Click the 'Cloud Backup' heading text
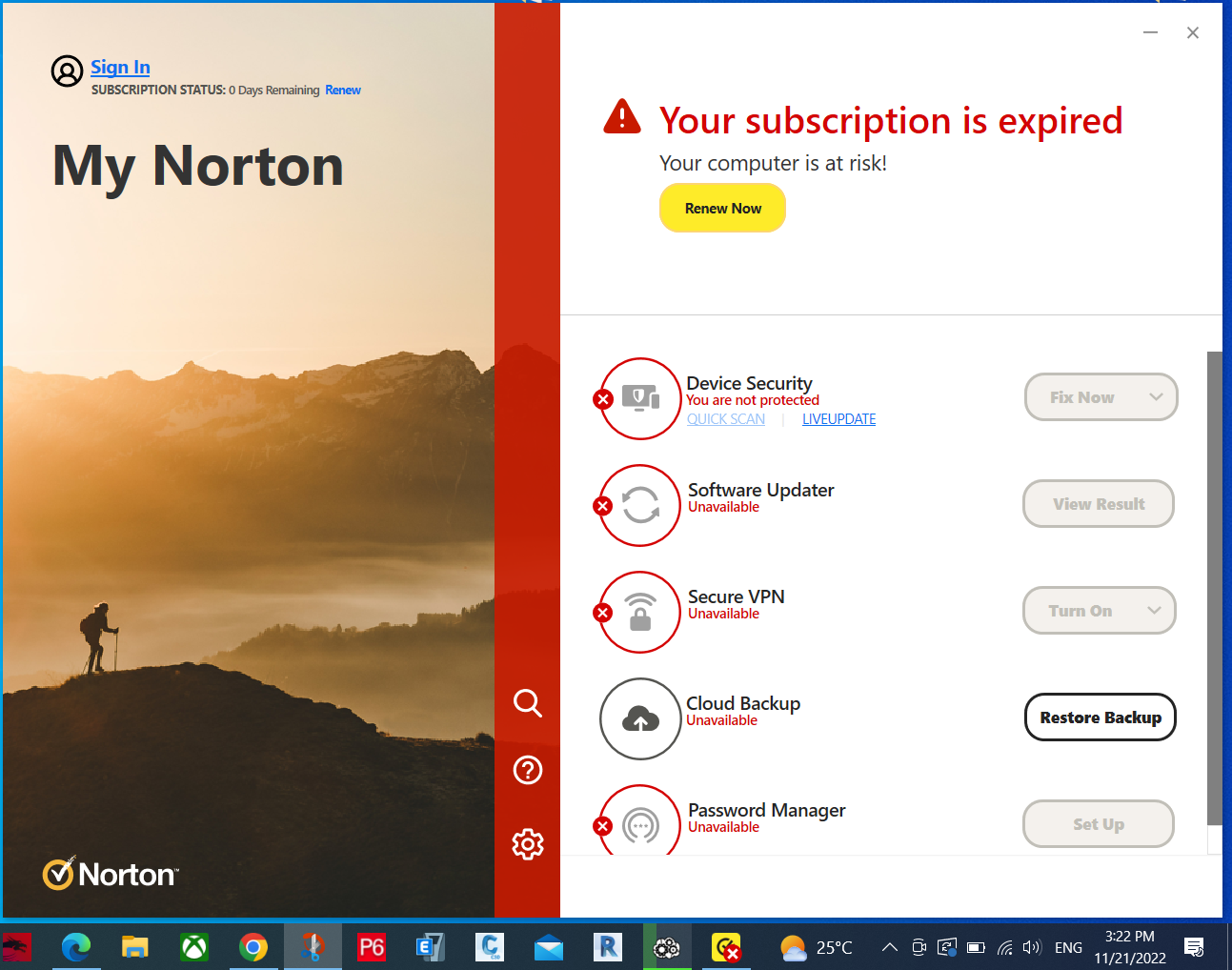The image size is (1232, 970). point(743,703)
